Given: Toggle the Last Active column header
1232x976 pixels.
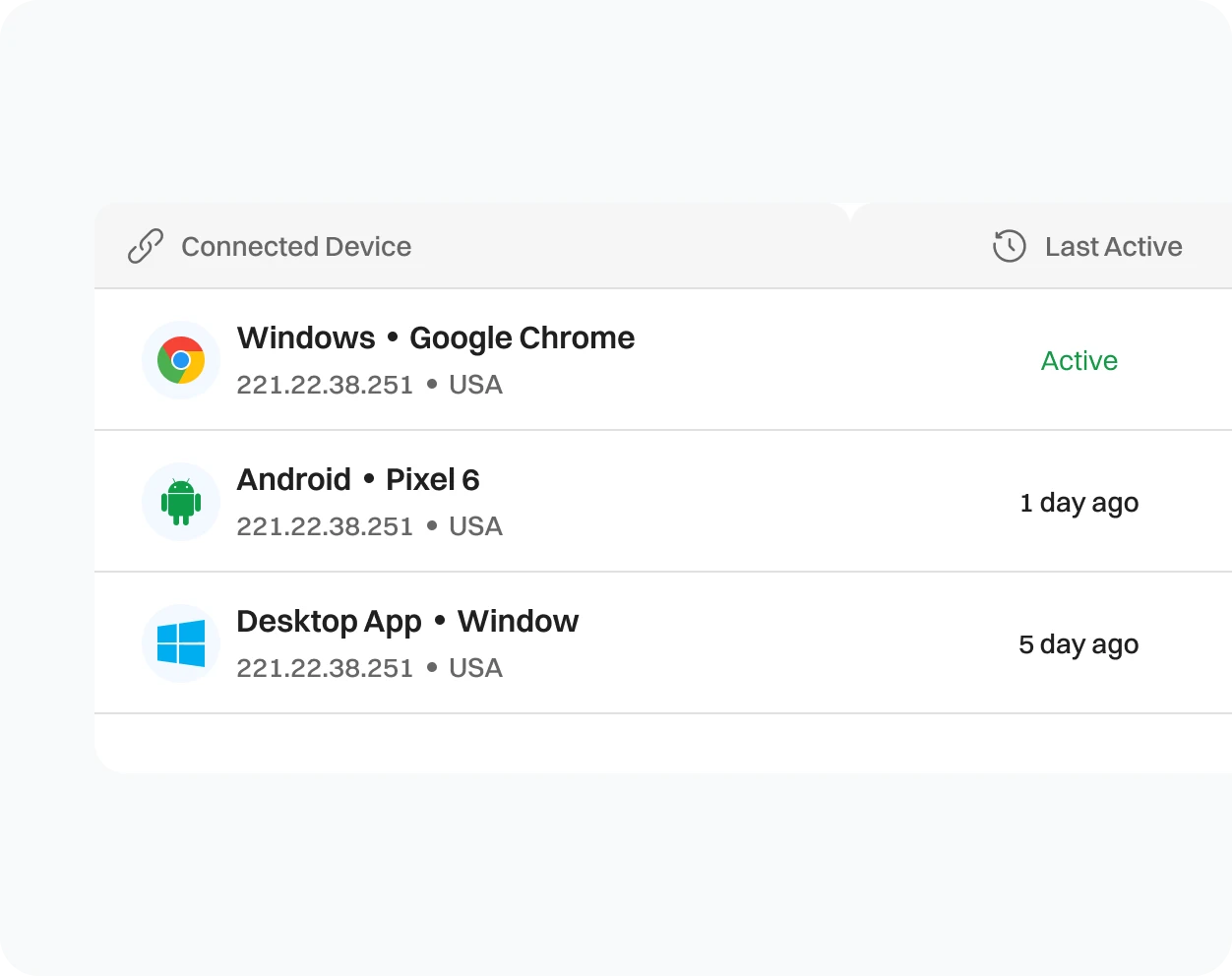Looking at the screenshot, I should click(x=1113, y=246).
